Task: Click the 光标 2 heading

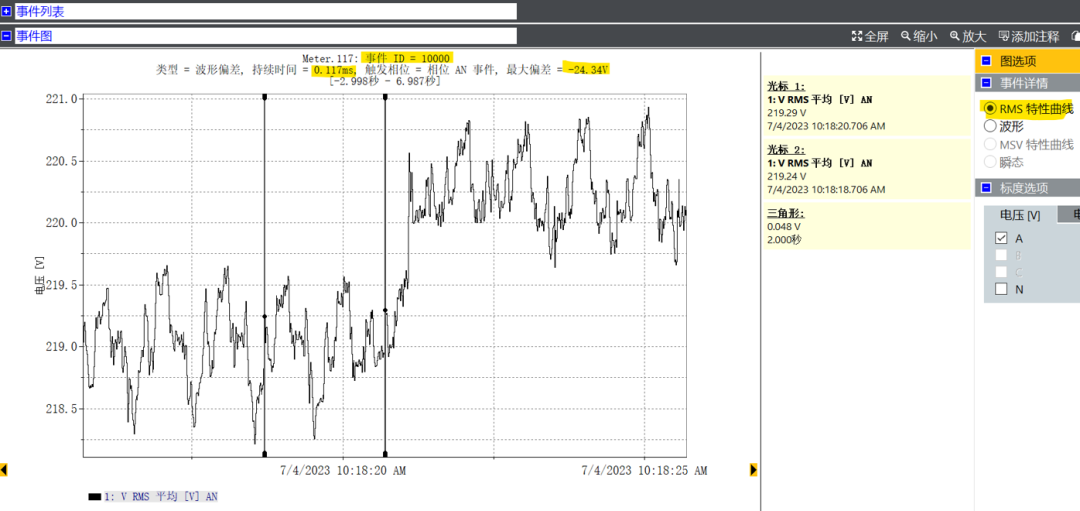Action: [x=786, y=150]
